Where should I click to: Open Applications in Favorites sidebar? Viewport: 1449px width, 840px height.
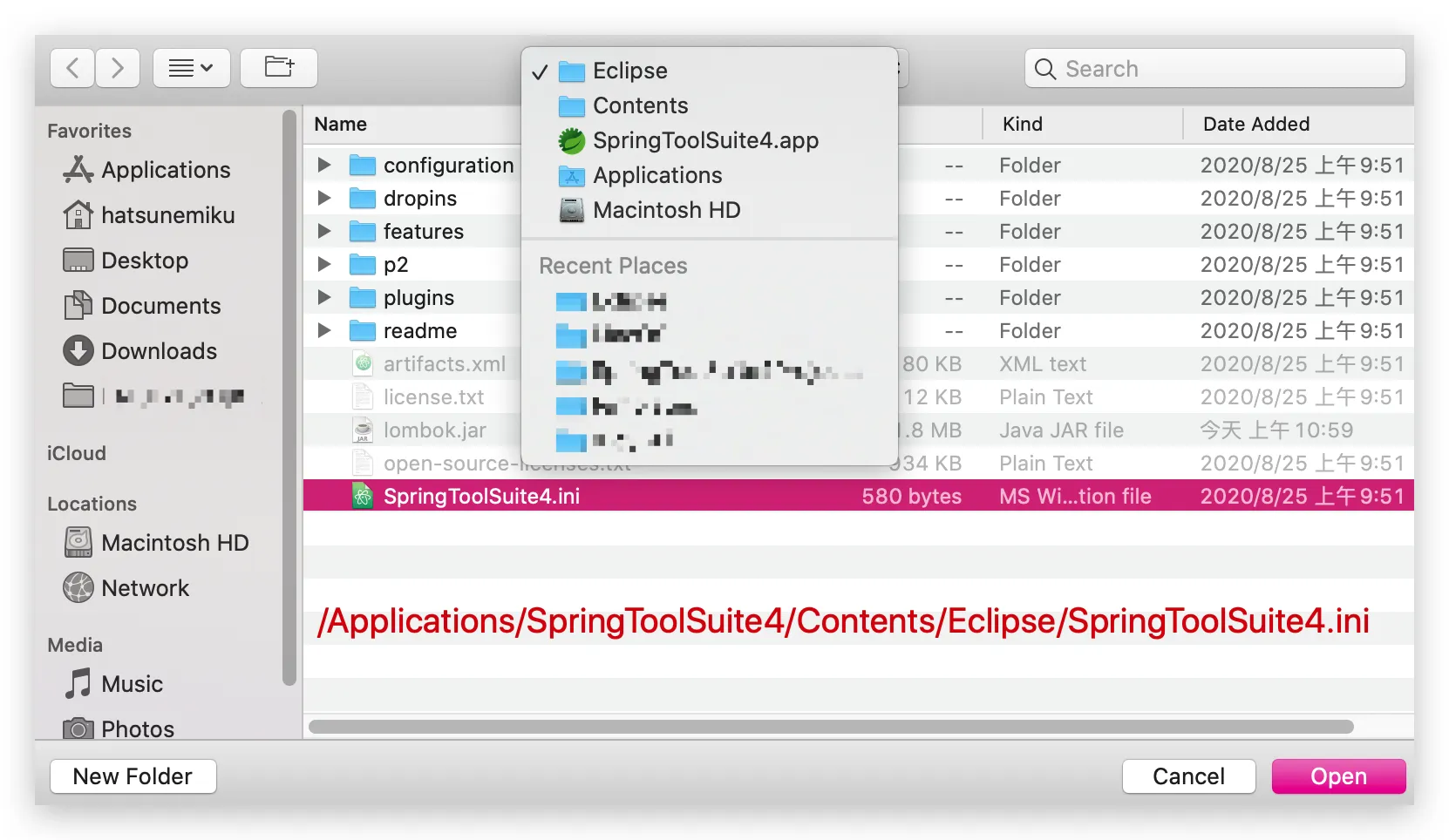point(165,170)
